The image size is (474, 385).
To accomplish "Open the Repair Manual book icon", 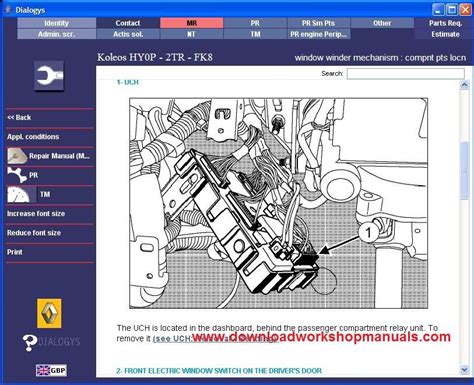I will [x=17, y=156].
